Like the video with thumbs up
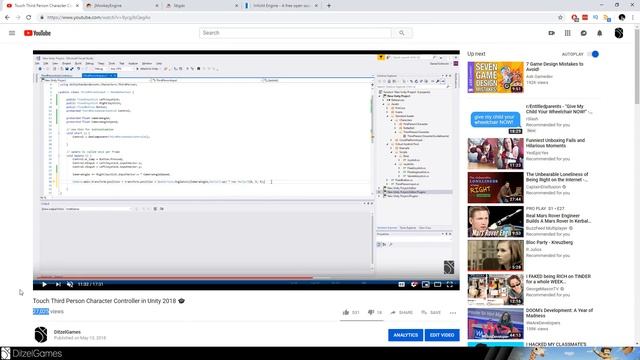This screenshot has height=360, width=640. point(351,312)
